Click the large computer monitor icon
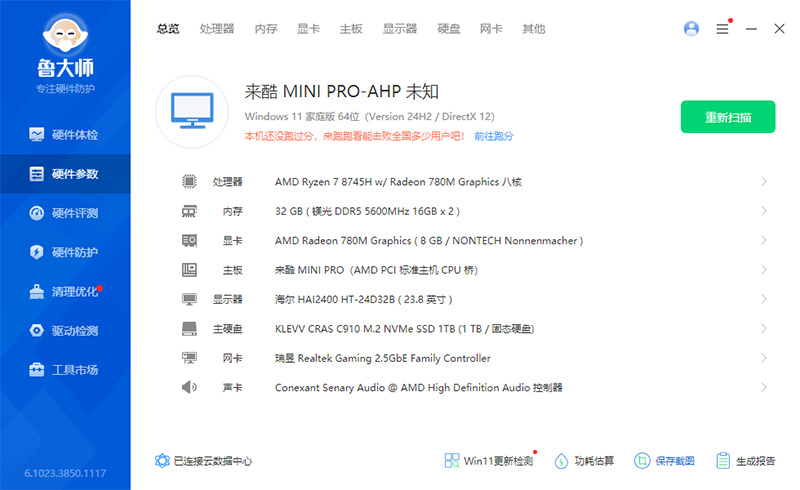Screen dimensions: 800x490 tap(192, 112)
